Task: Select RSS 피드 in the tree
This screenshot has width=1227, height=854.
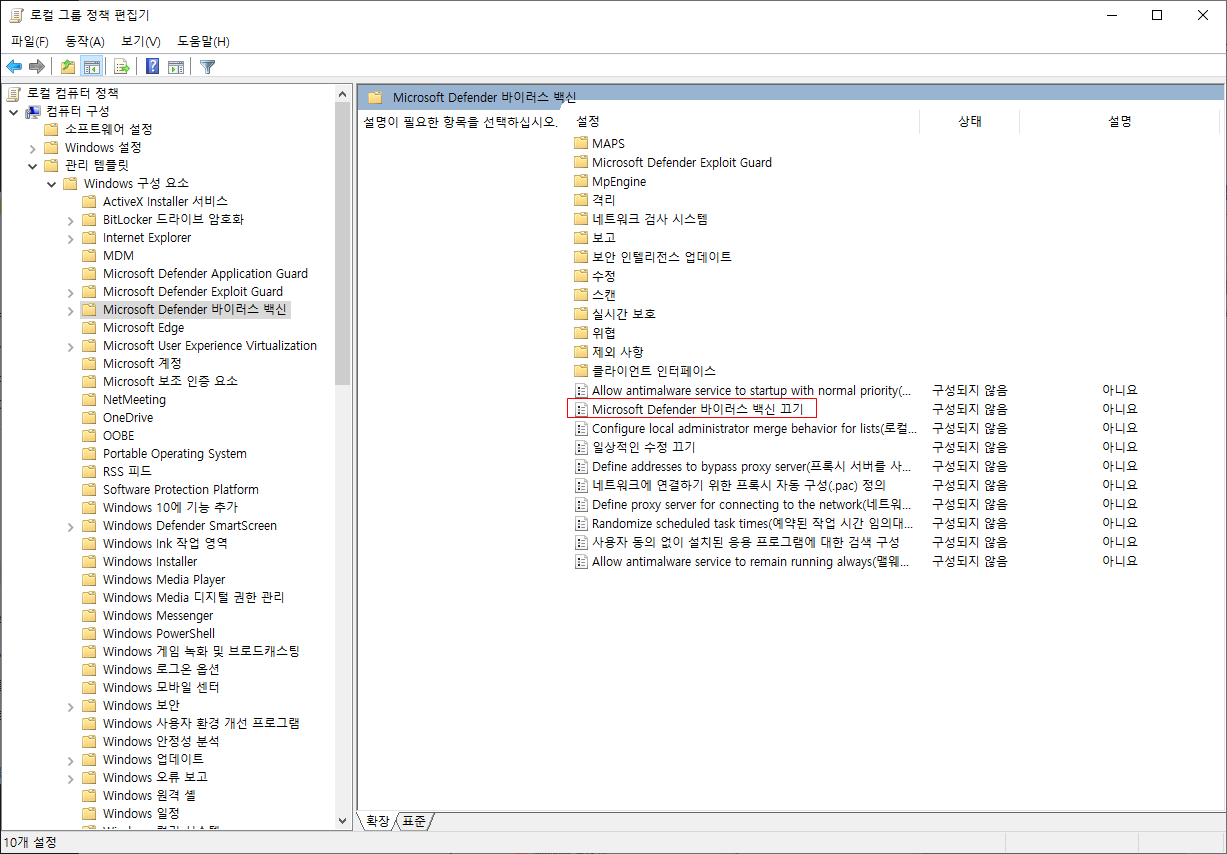Action: [127, 471]
